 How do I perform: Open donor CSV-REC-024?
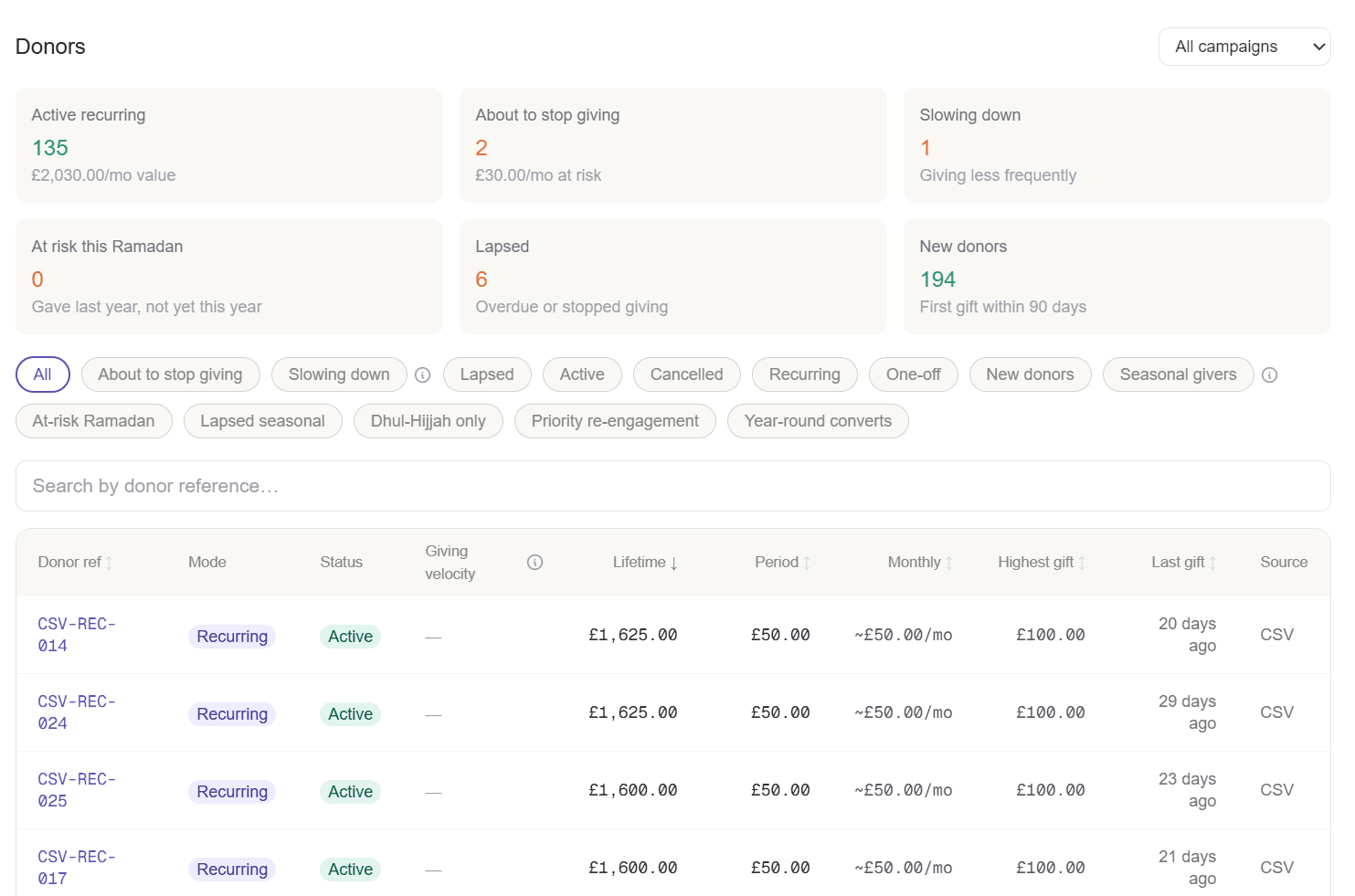[x=77, y=712]
